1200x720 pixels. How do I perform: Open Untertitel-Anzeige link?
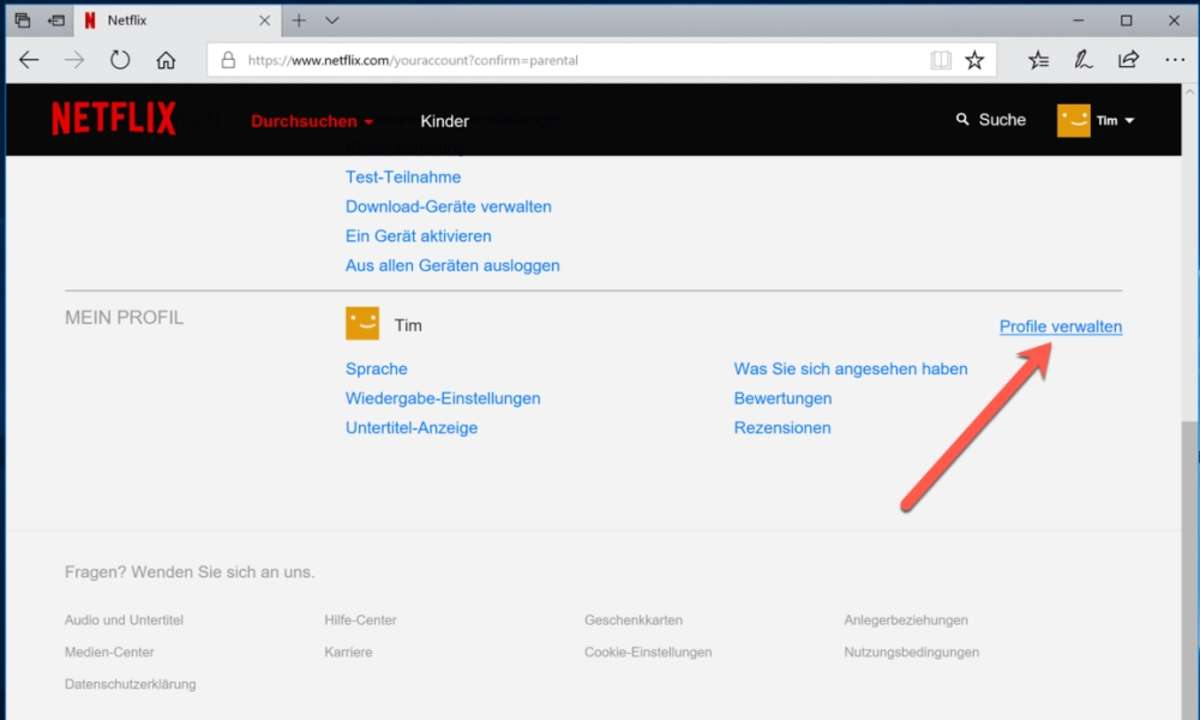coord(411,428)
